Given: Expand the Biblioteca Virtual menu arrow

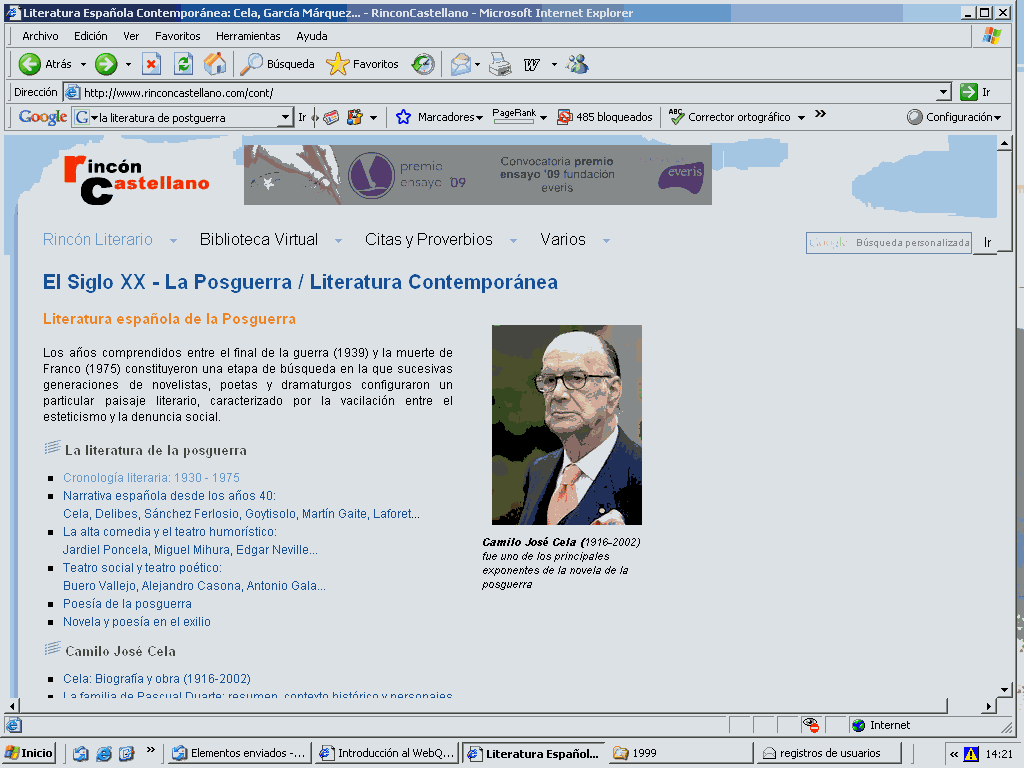Looking at the screenshot, I should pos(338,240).
